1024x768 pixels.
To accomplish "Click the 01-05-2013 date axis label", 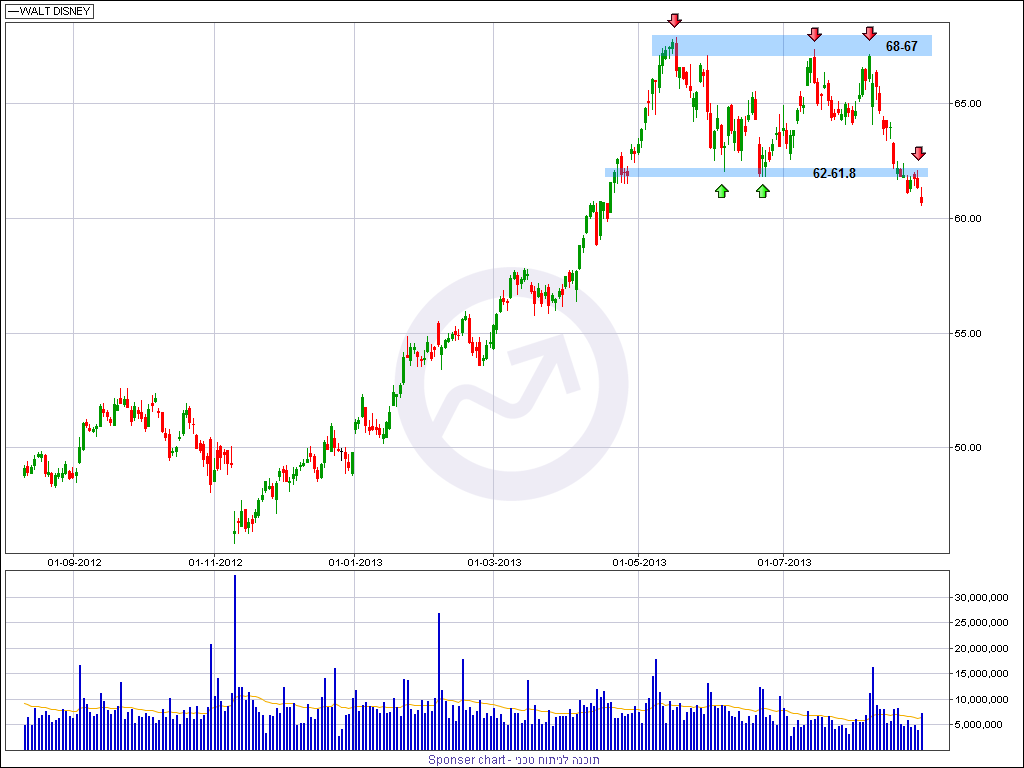I will [639, 562].
